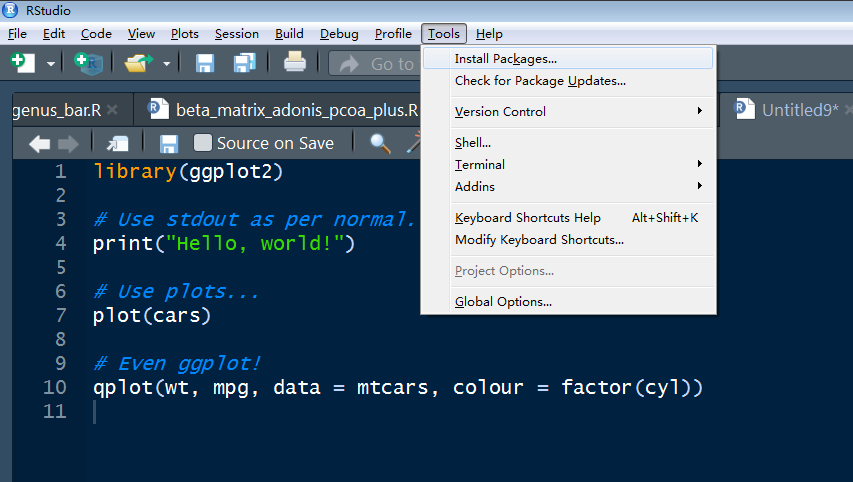Open Global Options...
853x482 pixels.
pos(567,302)
